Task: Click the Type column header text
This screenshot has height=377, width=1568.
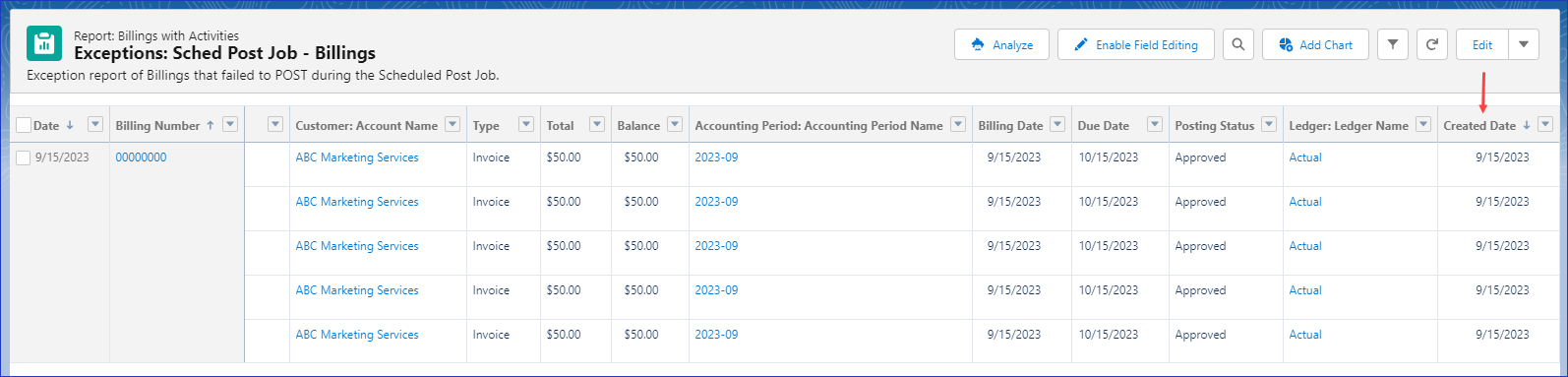Action: coord(486,126)
